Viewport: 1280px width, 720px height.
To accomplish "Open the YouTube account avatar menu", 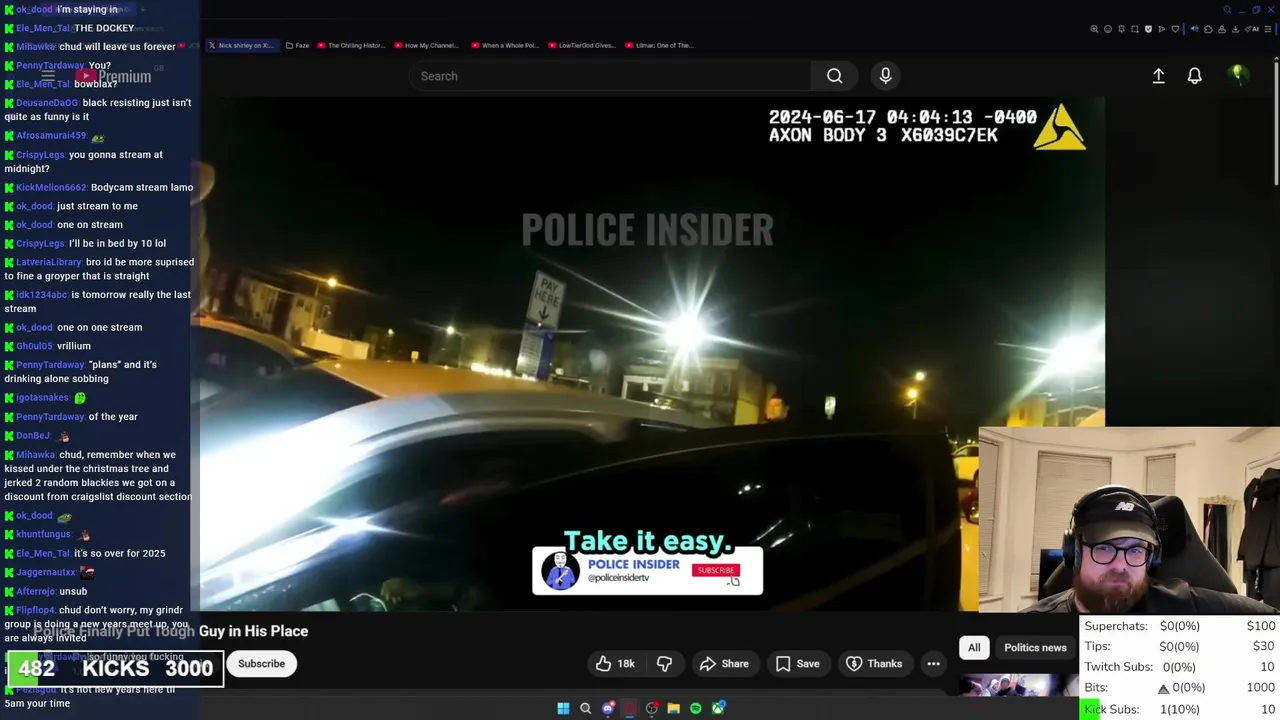I will pos(1237,74).
